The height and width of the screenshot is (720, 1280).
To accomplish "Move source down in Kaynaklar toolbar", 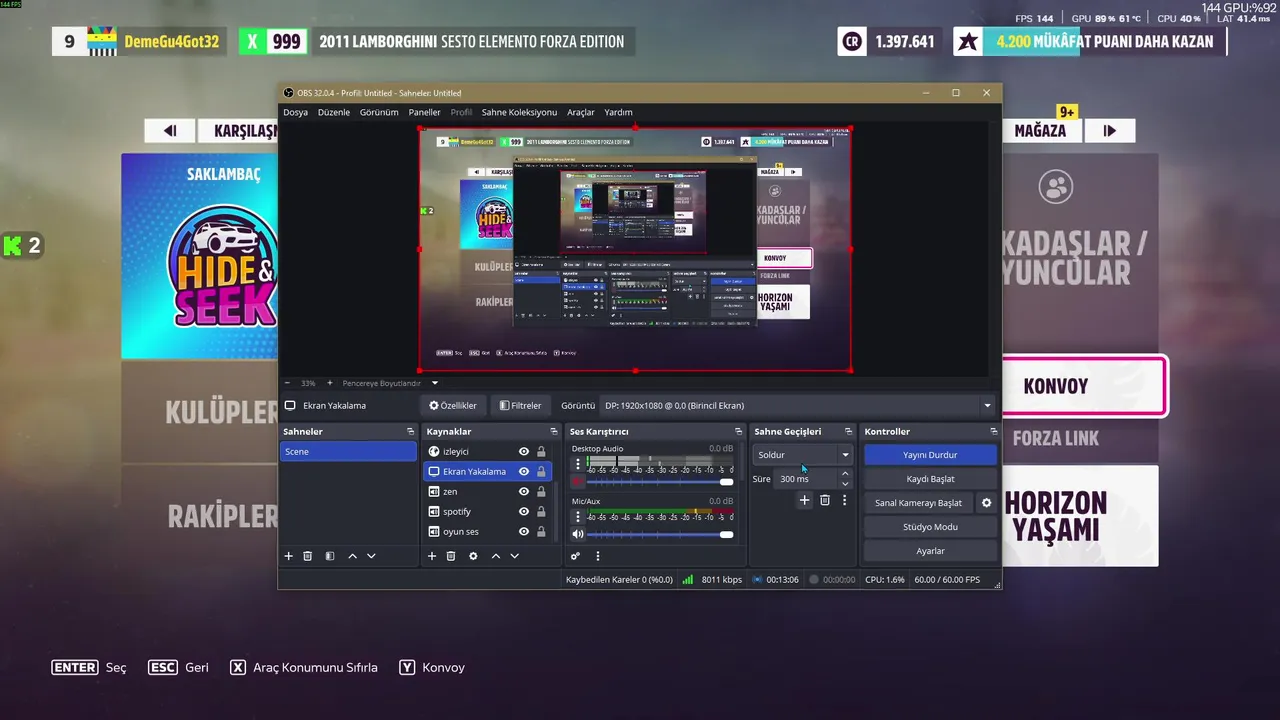I will (514, 556).
